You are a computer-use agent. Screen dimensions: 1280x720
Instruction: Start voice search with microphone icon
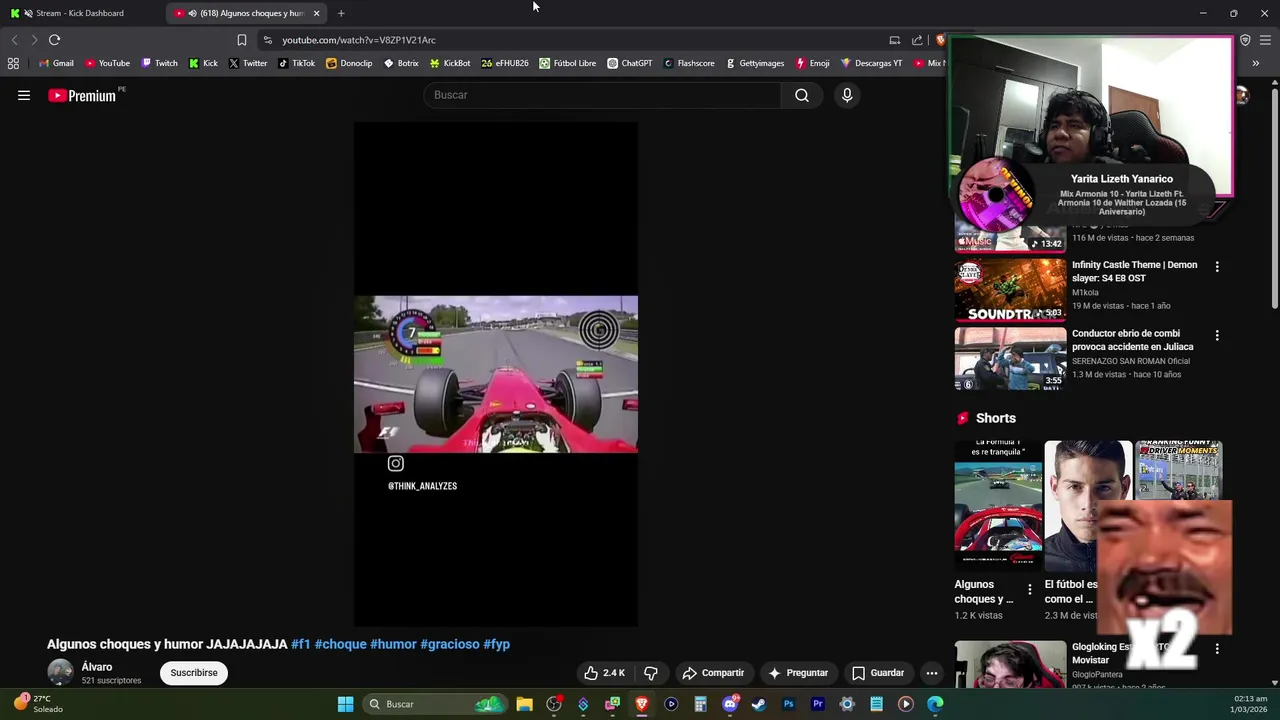pos(847,95)
